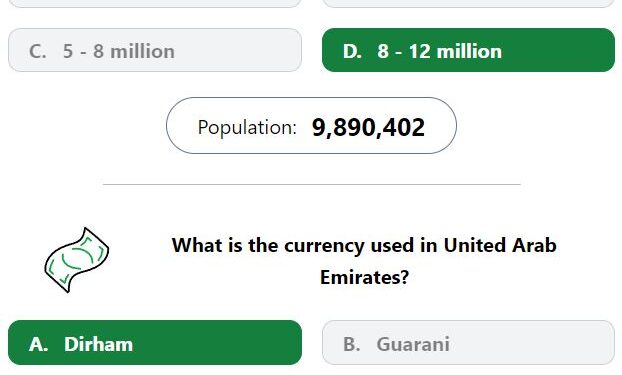Click the Guarani text in grey button
This screenshot has width=622, height=375.
(413, 344)
